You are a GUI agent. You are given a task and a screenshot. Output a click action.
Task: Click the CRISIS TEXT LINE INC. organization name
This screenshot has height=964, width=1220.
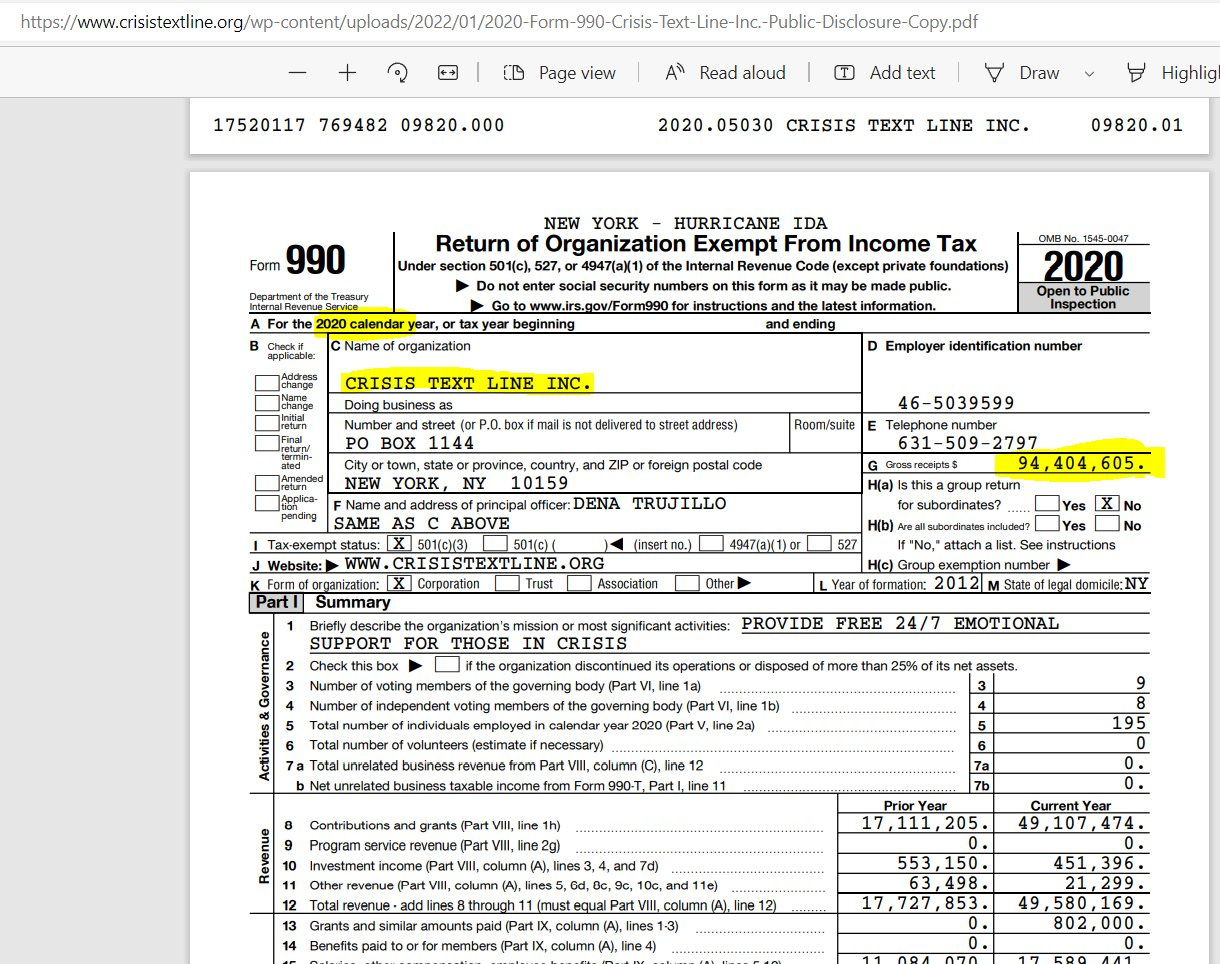pos(468,383)
